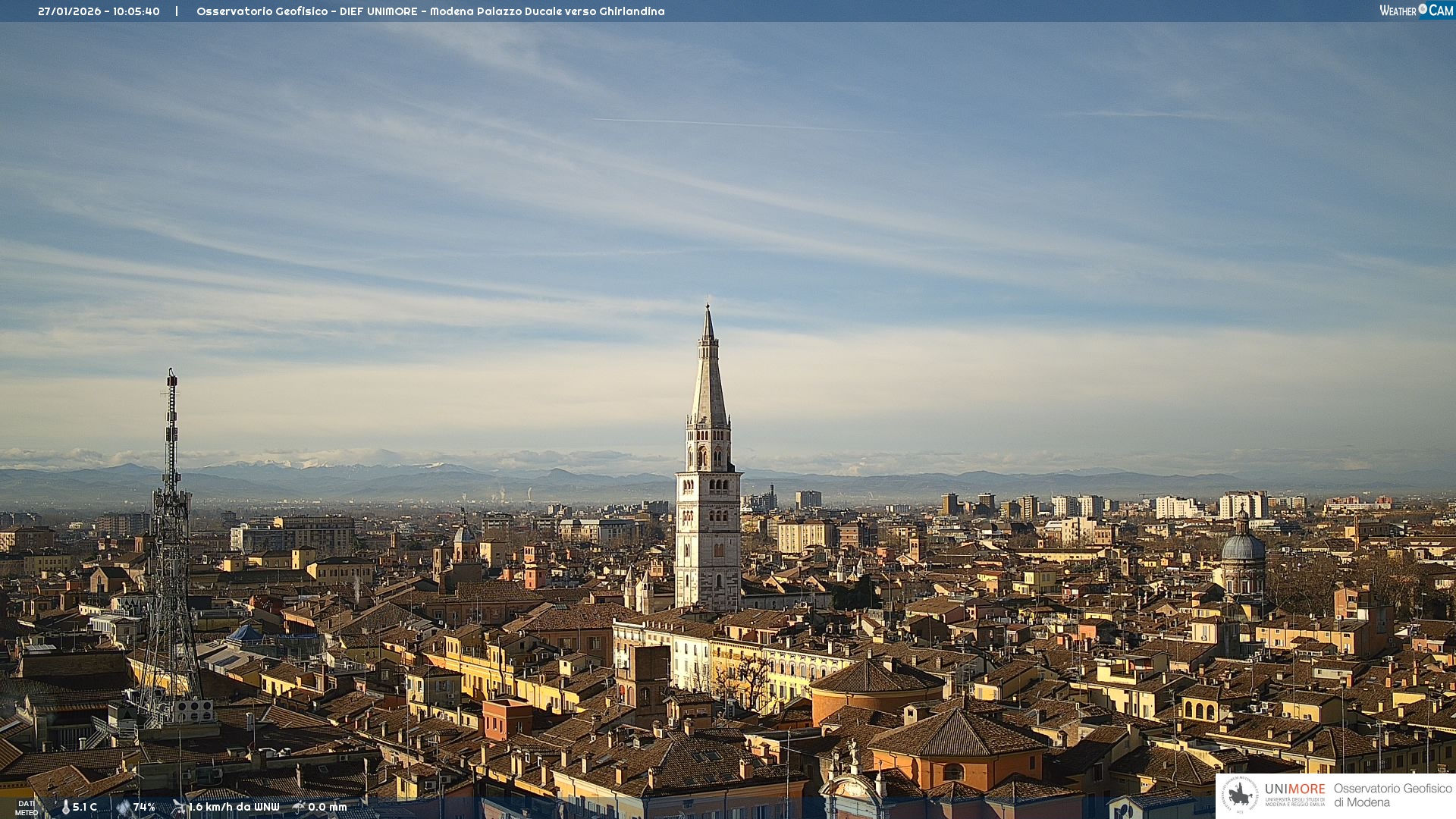Click the Modena Palazzo Ducale verso Ghirlandina text
1456x819 pixels.
point(547,11)
